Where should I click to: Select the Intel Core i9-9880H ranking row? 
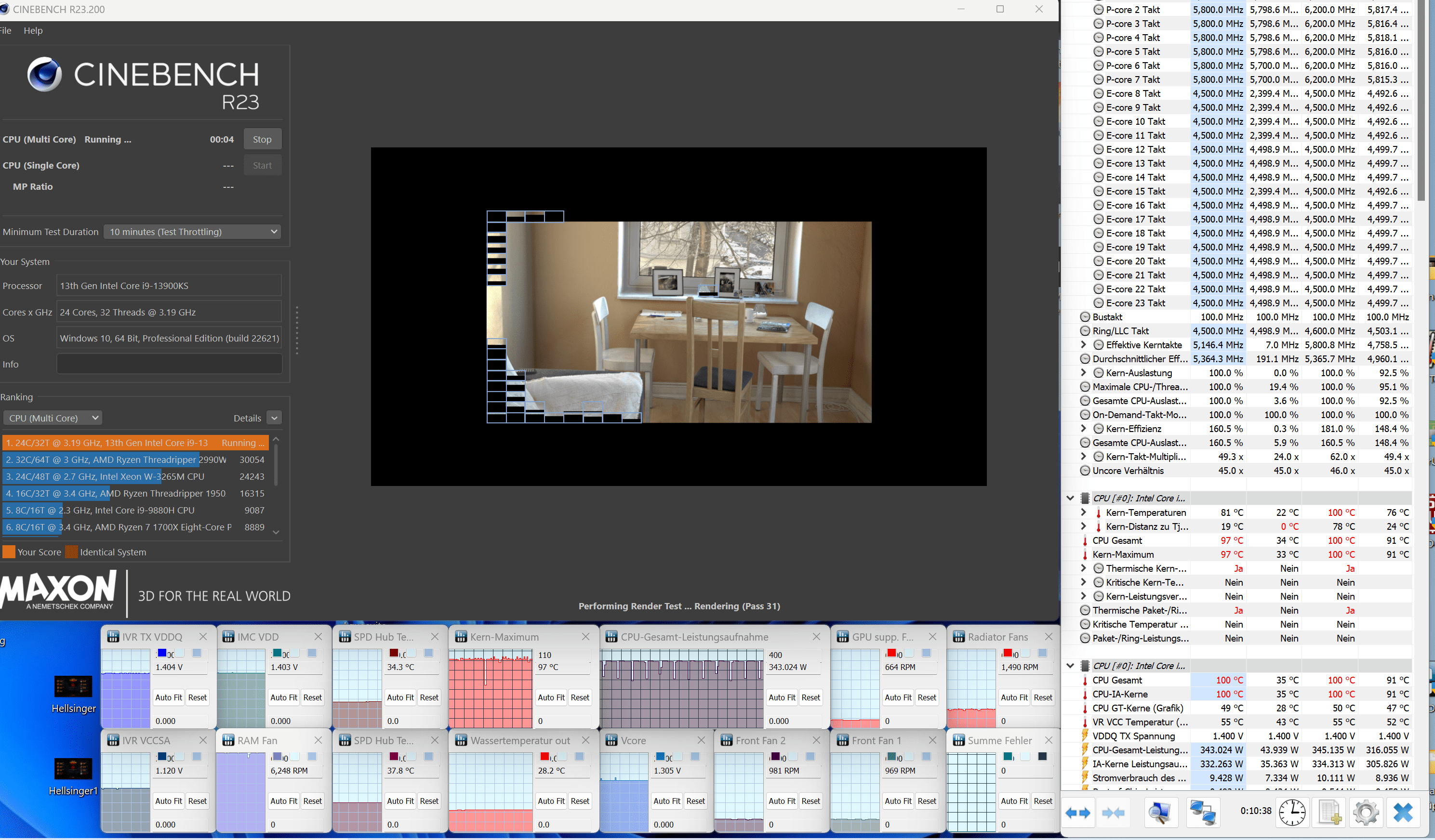[135, 511]
